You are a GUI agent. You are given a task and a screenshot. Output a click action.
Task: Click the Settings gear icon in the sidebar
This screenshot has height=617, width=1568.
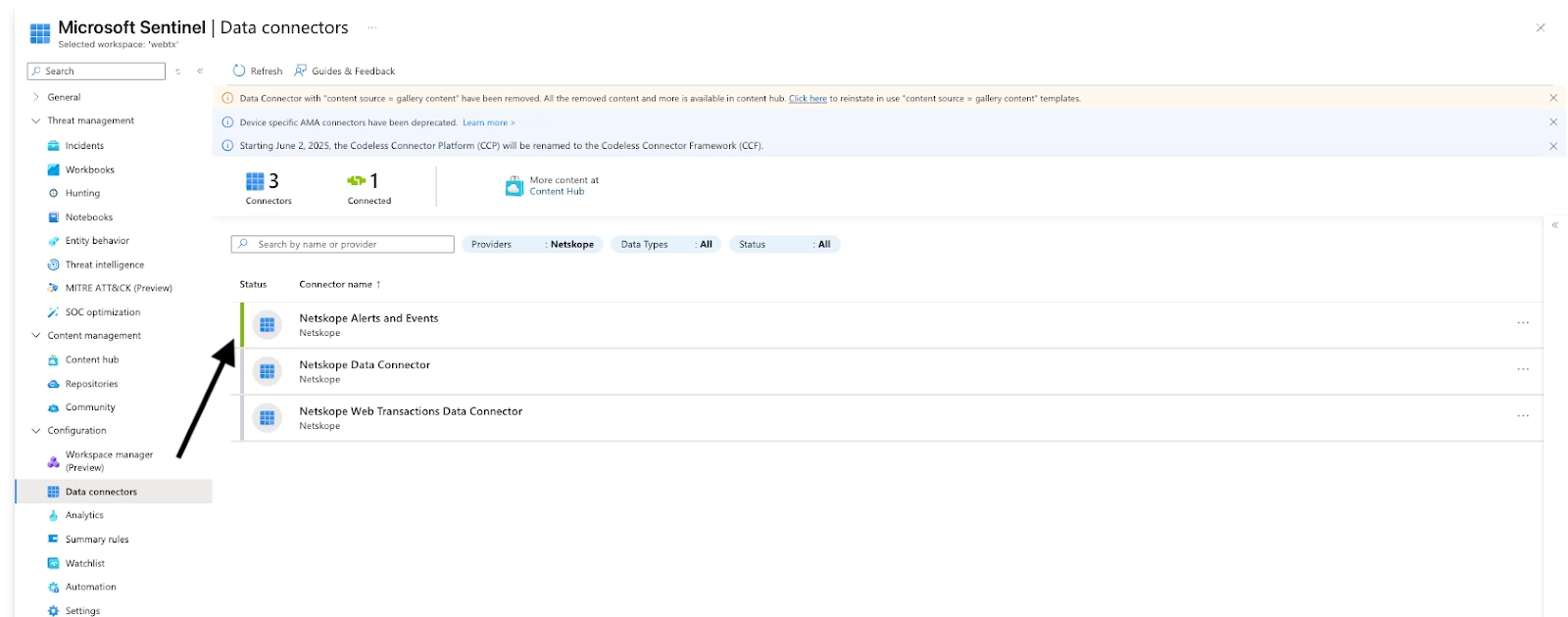point(54,611)
